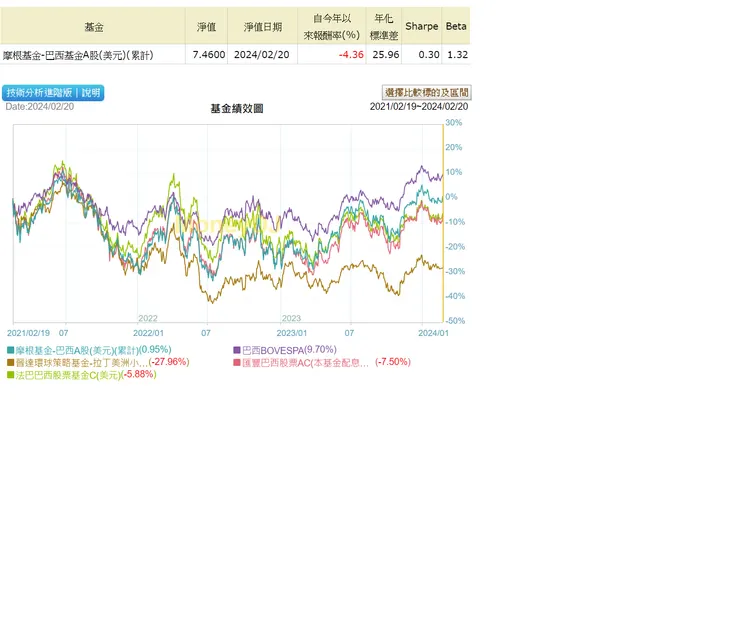Click Sharpe value 0.30
Image resolution: width=740 pixels, height=637 pixels.
pos(429,55)
